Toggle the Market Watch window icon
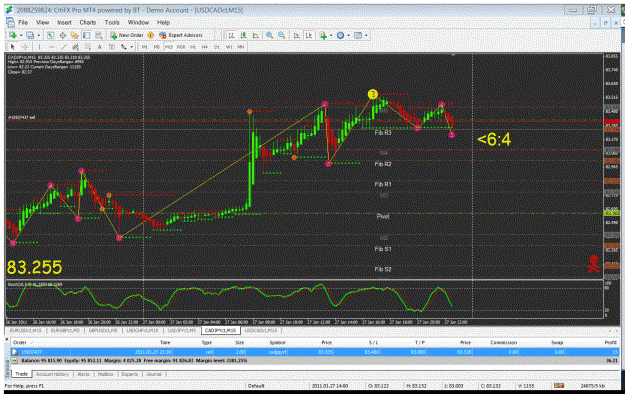625x394 pixels. [51, 35]
